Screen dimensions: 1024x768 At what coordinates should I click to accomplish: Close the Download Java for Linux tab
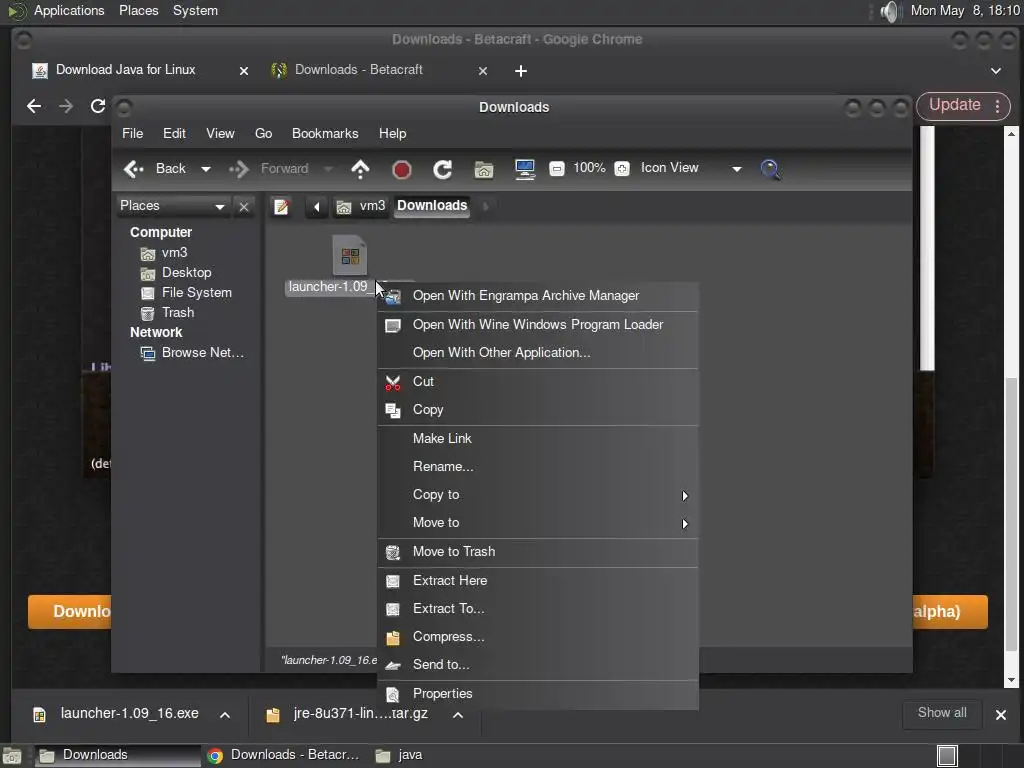(x=244, y=71)
